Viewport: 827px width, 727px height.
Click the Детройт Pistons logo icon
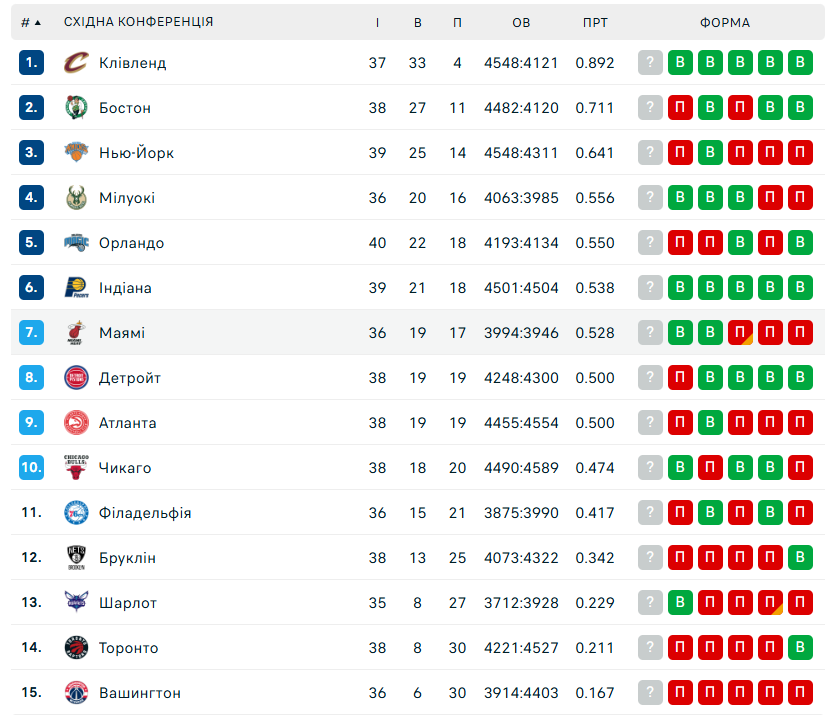point(76,378)
